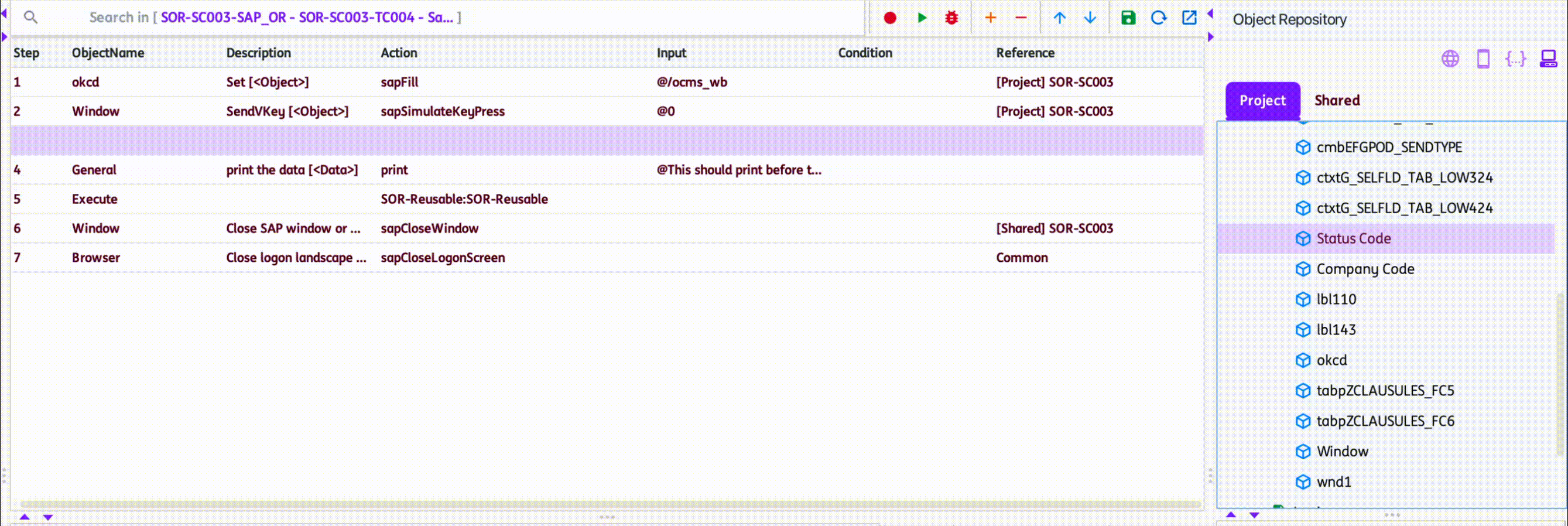1568x526 pixels.
Task: Click cube icon beside lbl143
Action: (x=1303, y=330)
